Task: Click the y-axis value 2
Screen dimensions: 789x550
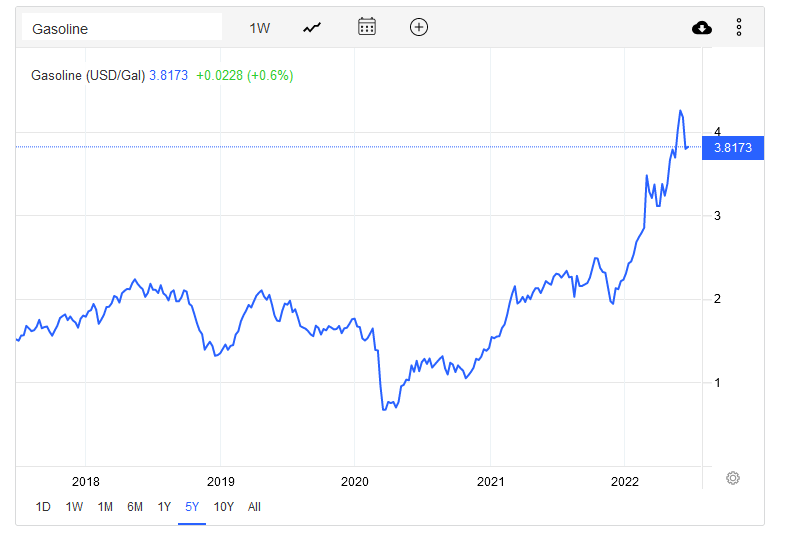Action: pyautogui.click(x=718, y=299)
